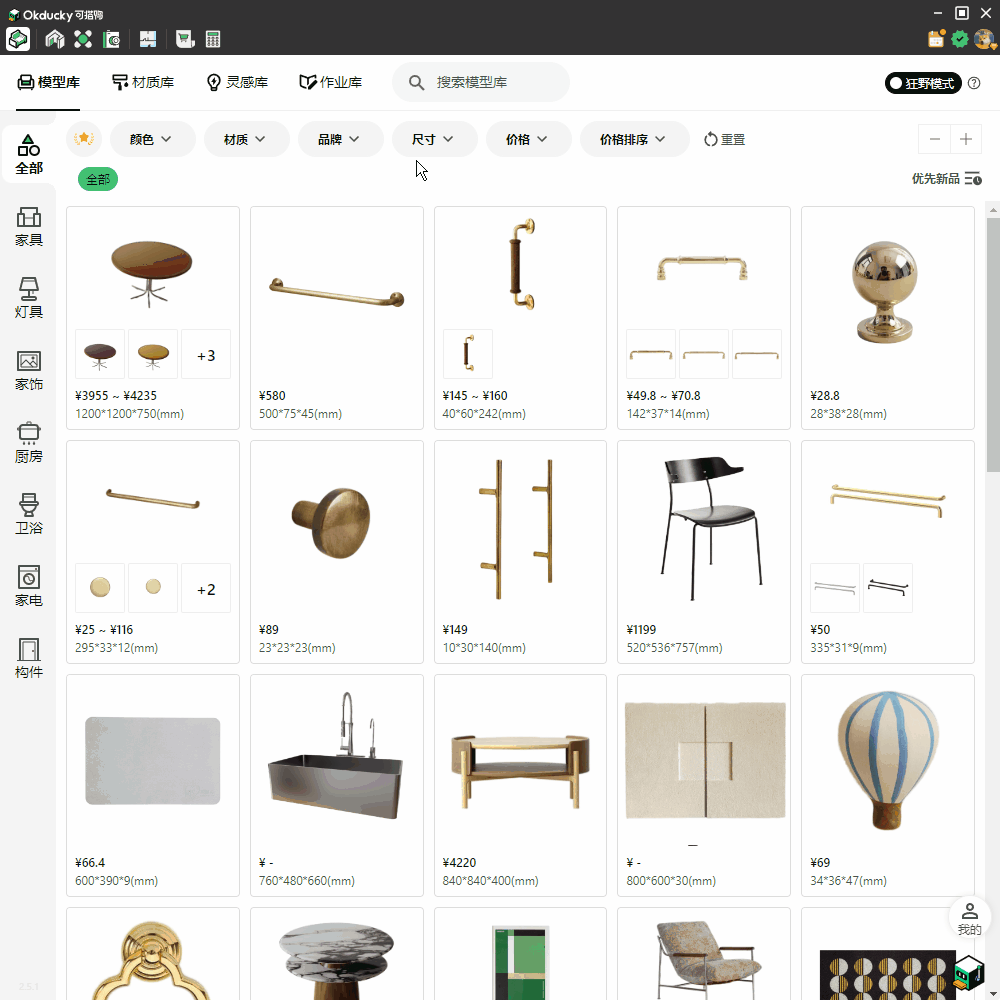Select the 灯具 lighting category icon
The height and width of the screenshot is (1000, 1000).
coord(29,298)
